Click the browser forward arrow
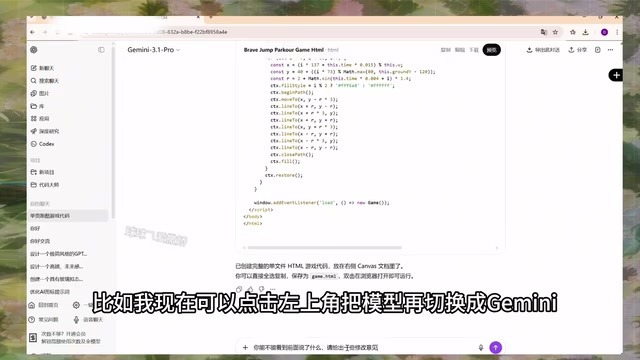The width and height of the screenshot is (640, 360). 45,32
